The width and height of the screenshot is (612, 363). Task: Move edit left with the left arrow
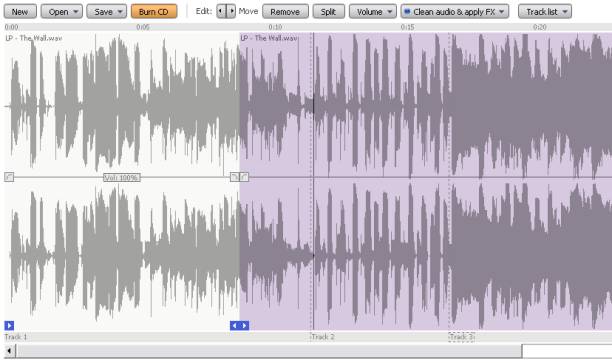click(x=221, y=11)
